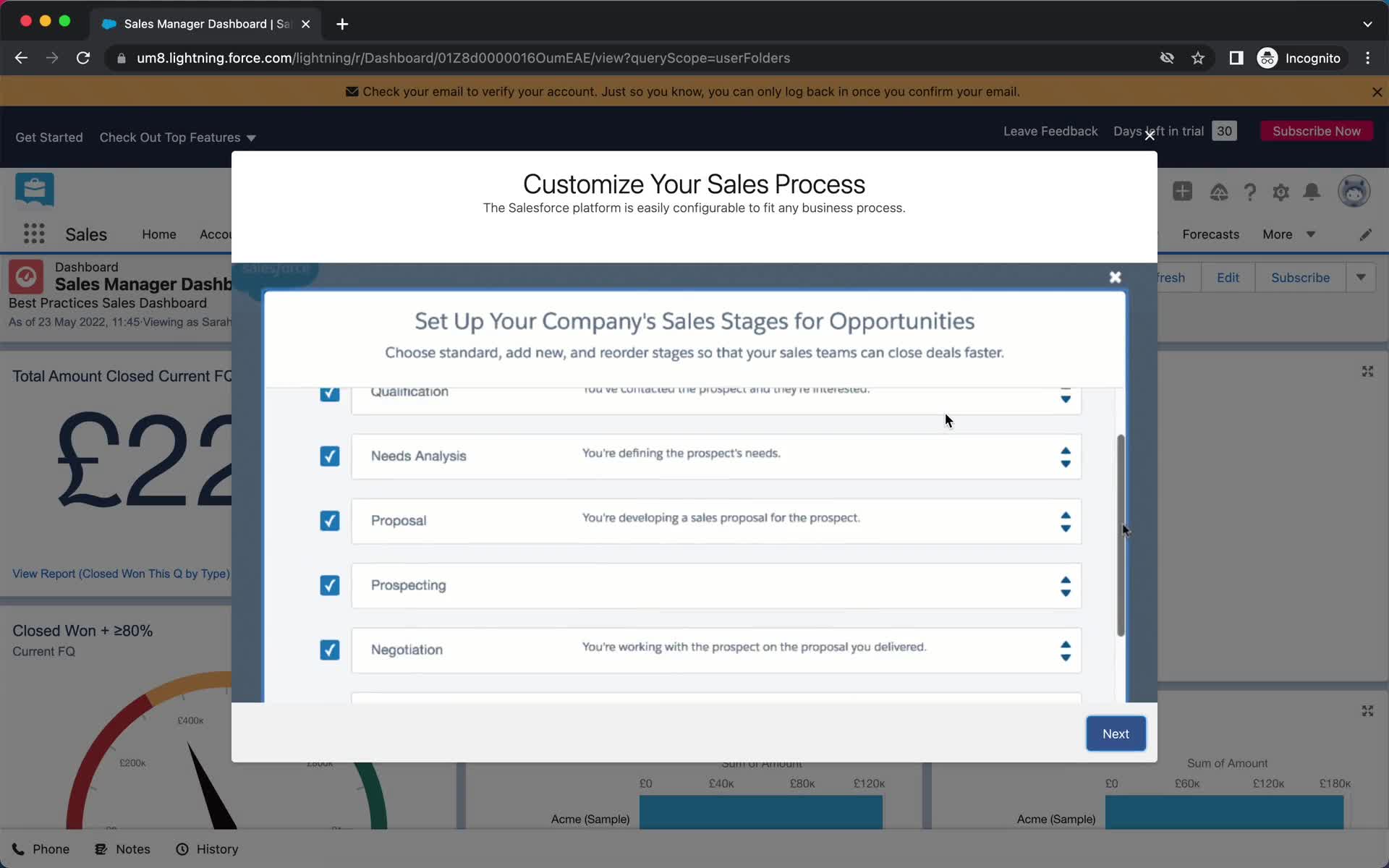
Task: Move Negotiation stage up arrow
Action: click(1066, 644)
